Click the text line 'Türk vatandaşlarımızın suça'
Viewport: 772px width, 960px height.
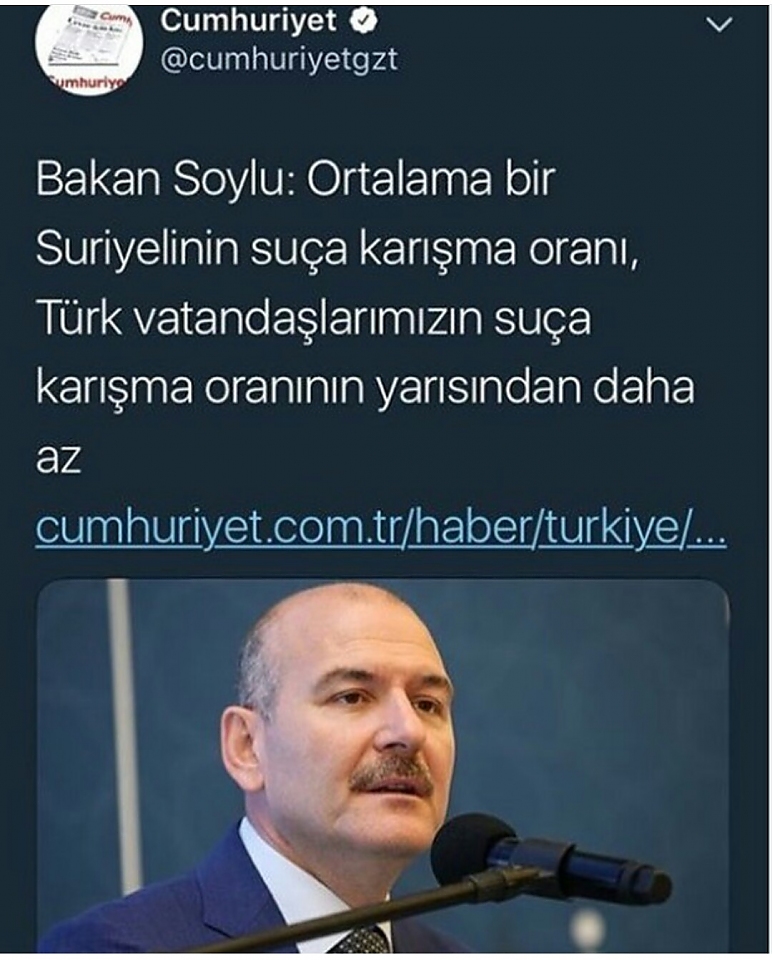[314, 320]
